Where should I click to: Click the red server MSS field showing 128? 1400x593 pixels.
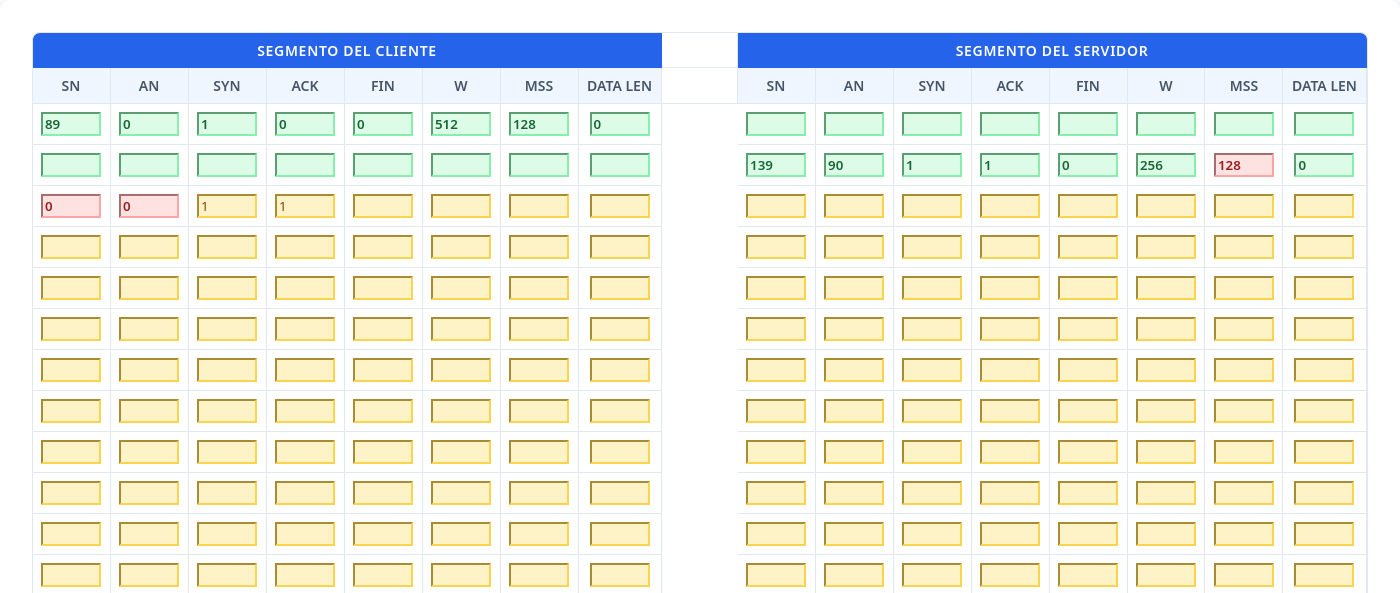1244,165
